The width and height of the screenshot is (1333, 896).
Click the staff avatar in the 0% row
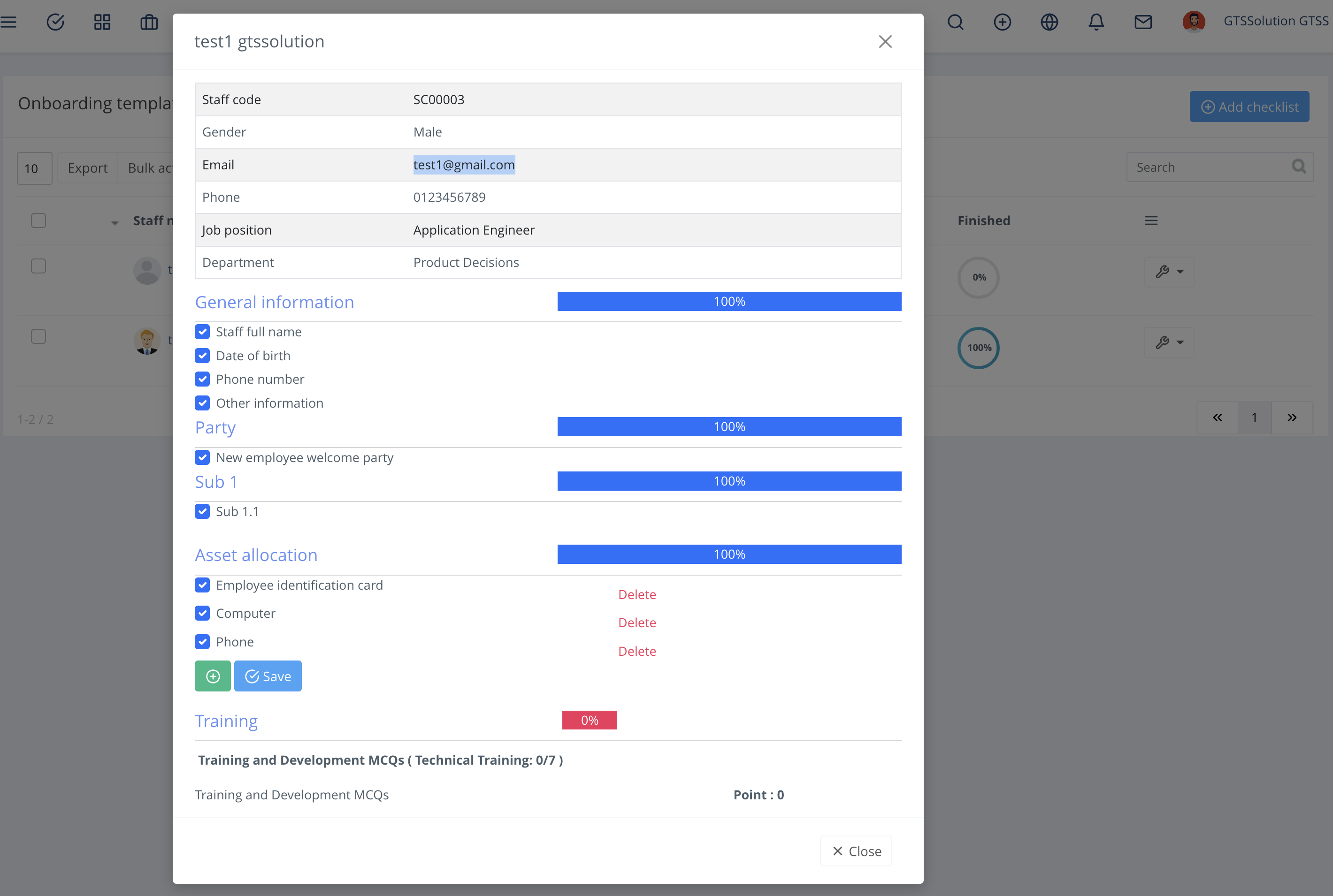click(147, 270)
